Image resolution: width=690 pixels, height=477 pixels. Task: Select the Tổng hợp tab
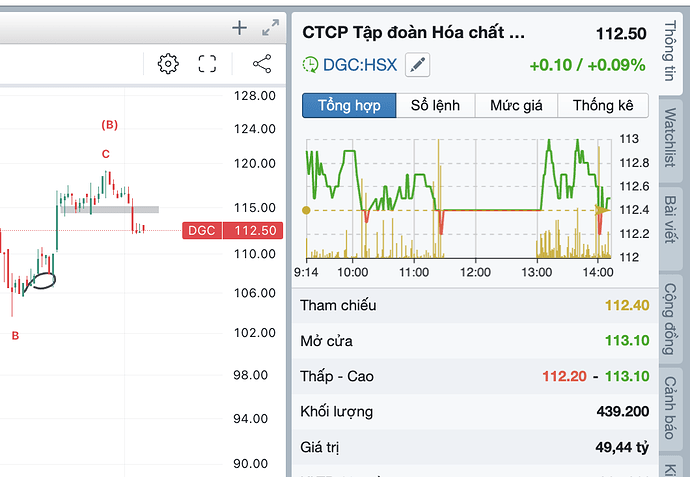349,106
